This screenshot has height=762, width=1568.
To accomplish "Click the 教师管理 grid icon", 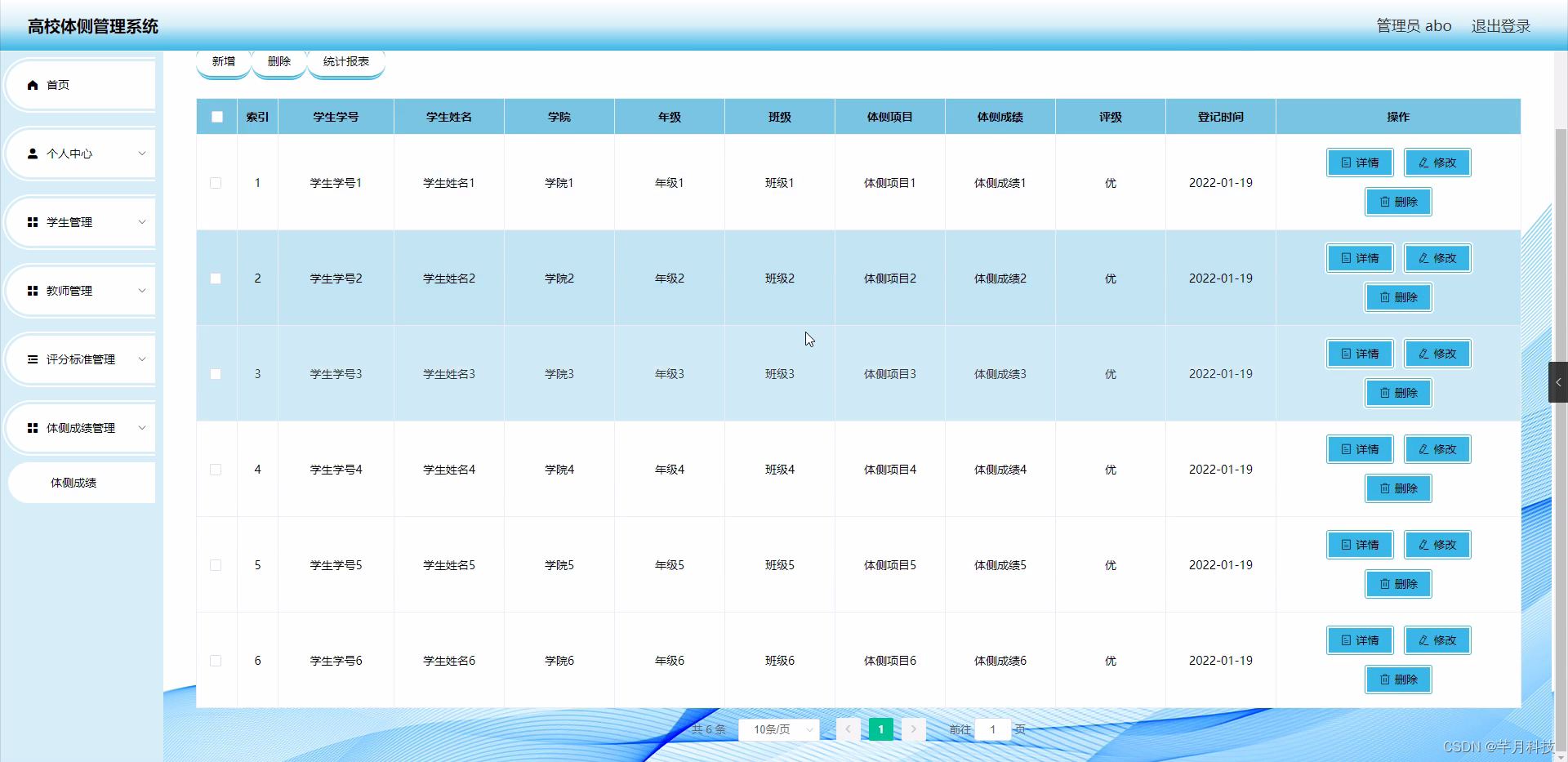I will pyautogui.click(x=33, y=291).
